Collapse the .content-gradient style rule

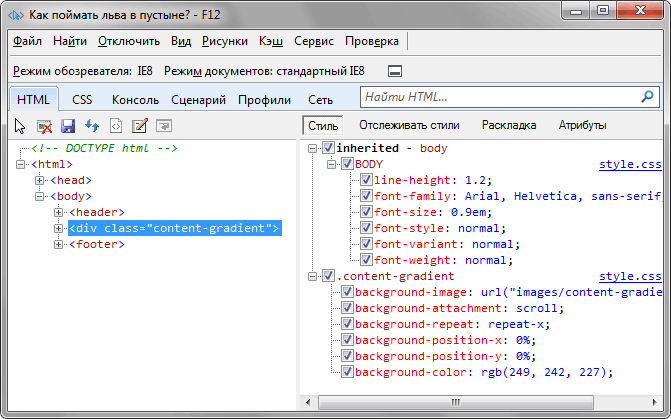[x=313, y=276]
